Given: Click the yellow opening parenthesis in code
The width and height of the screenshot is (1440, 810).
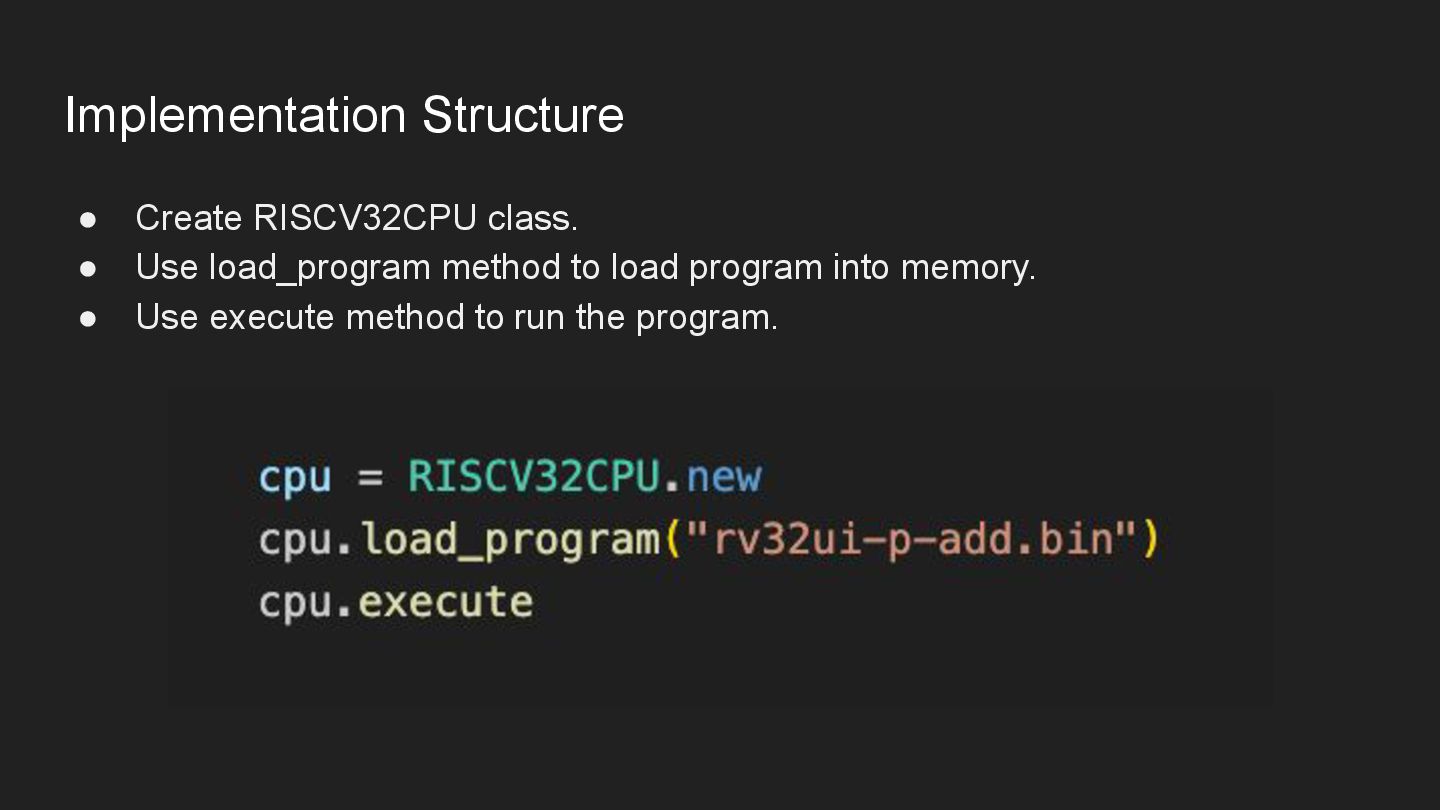Looking at the screenshot, I should 673,540.
